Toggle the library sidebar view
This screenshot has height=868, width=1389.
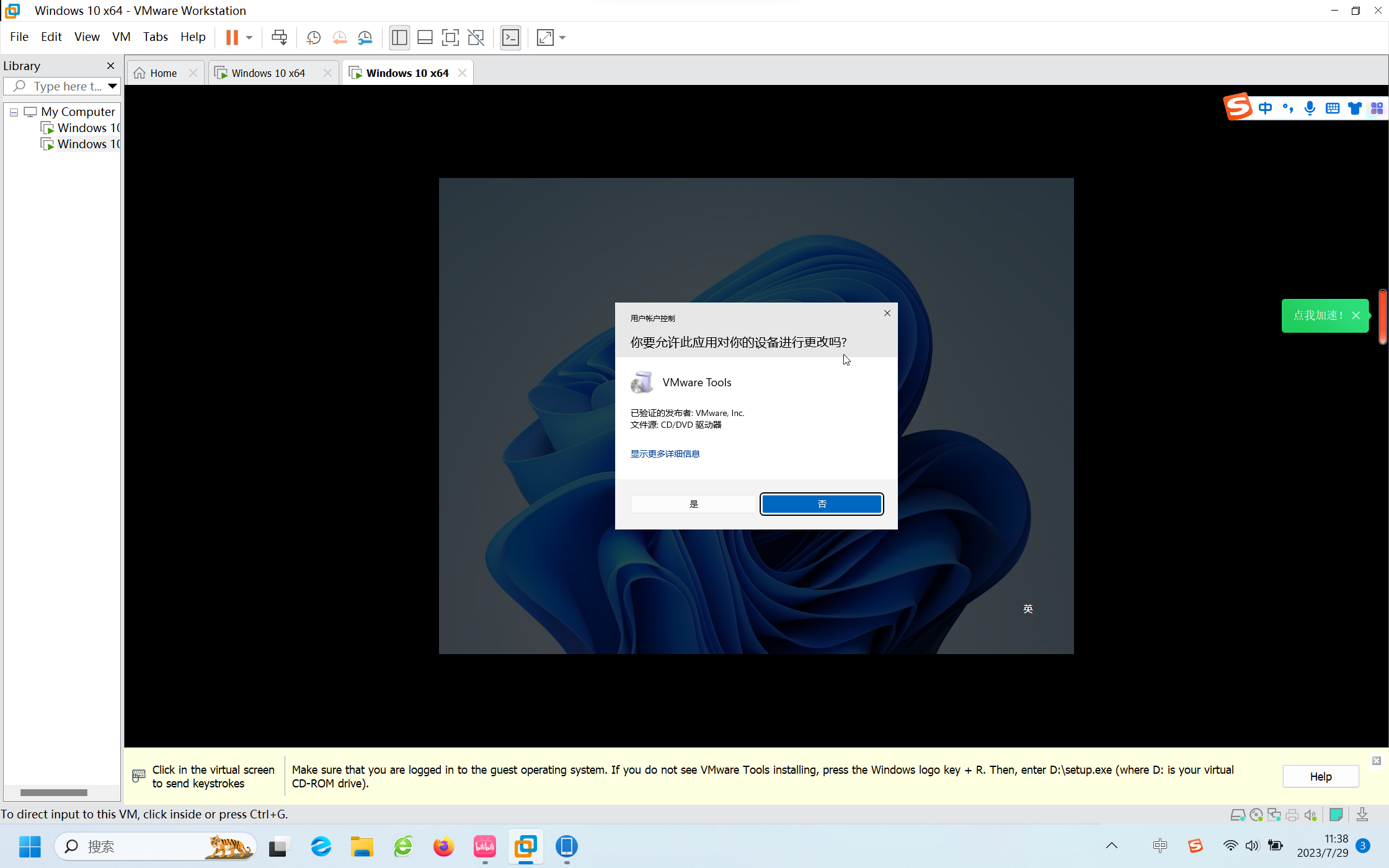pyautogui.click(x=399, y=37)
